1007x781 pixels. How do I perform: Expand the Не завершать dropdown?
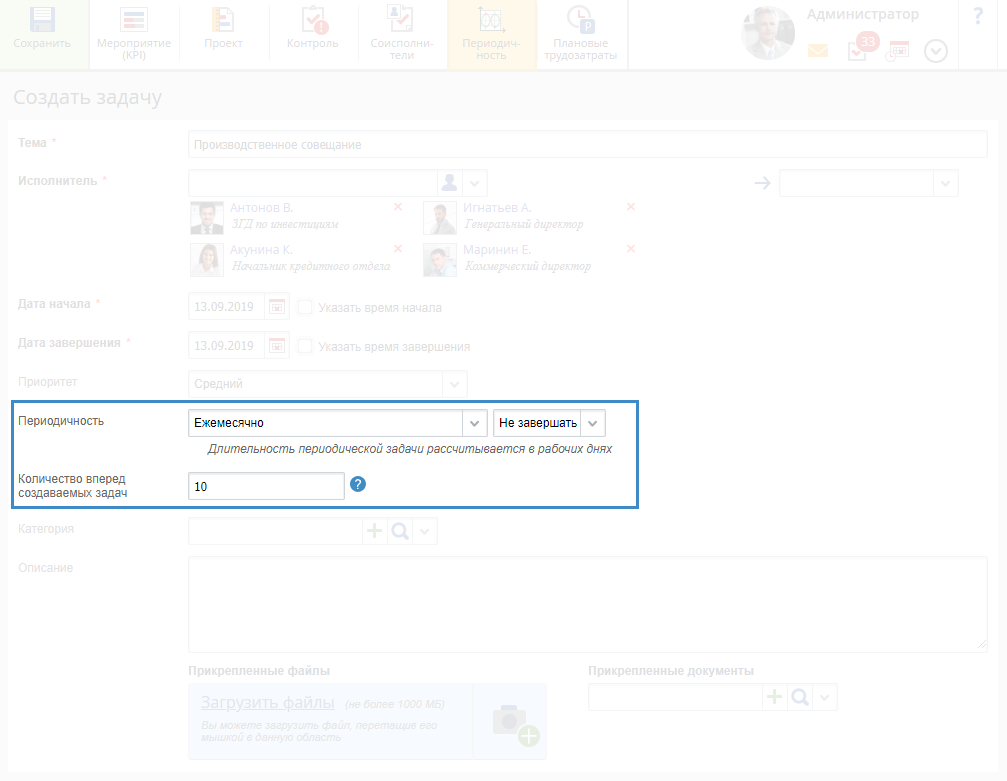click(x=592, y=423)
